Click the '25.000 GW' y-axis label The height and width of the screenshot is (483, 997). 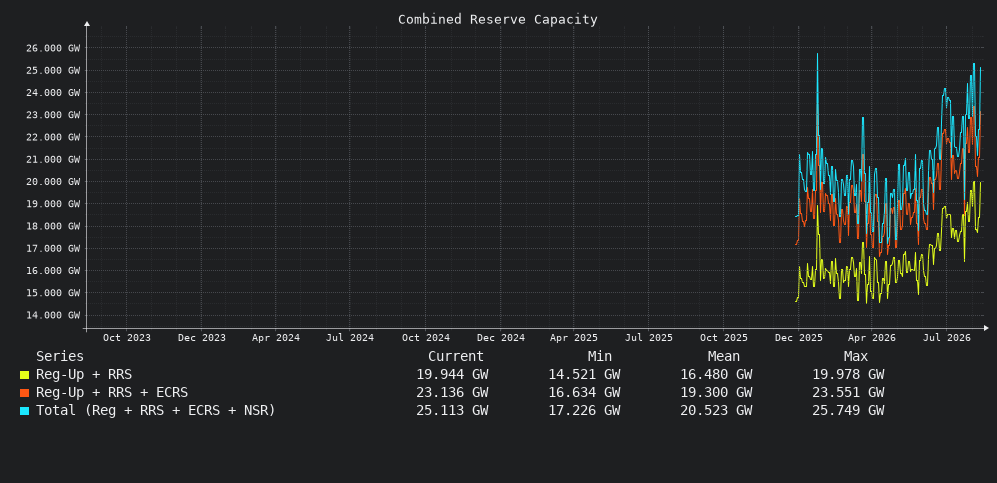pyautogui.click(x=53, y=71)
